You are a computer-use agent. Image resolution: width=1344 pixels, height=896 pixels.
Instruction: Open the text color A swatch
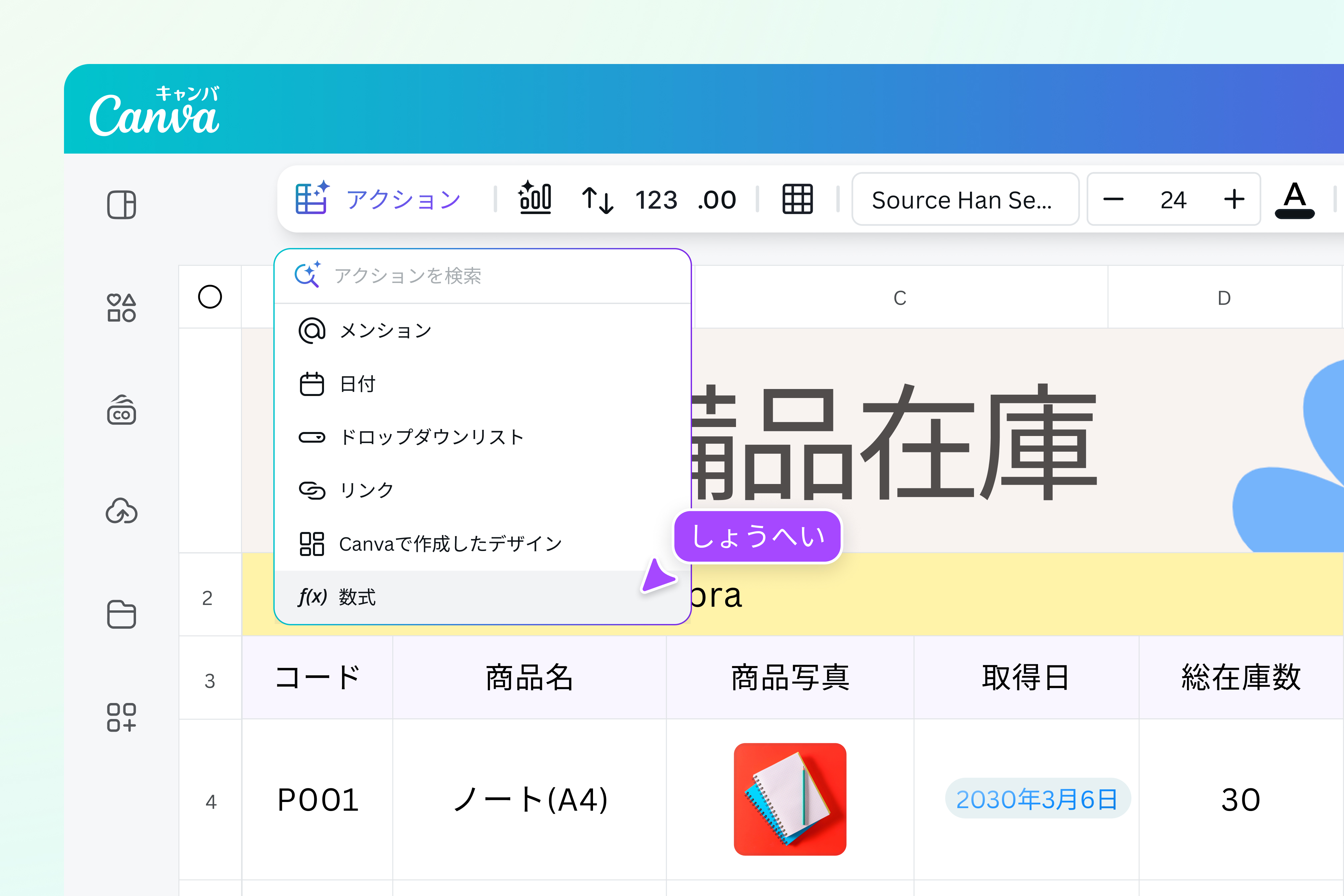[1295, 200]
